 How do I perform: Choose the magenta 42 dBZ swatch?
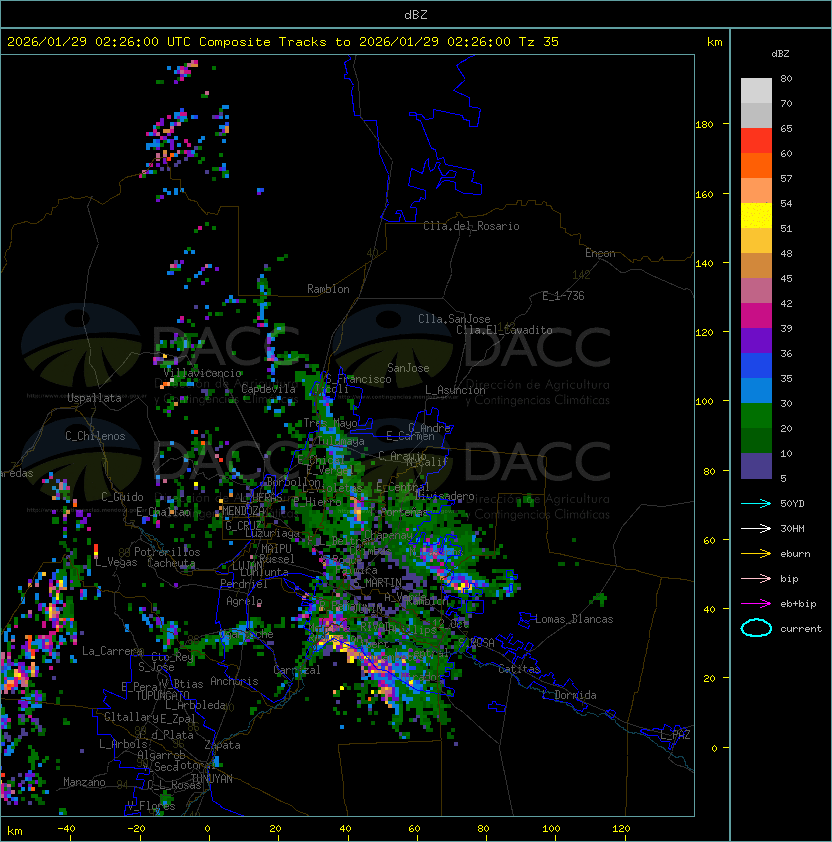756,316
